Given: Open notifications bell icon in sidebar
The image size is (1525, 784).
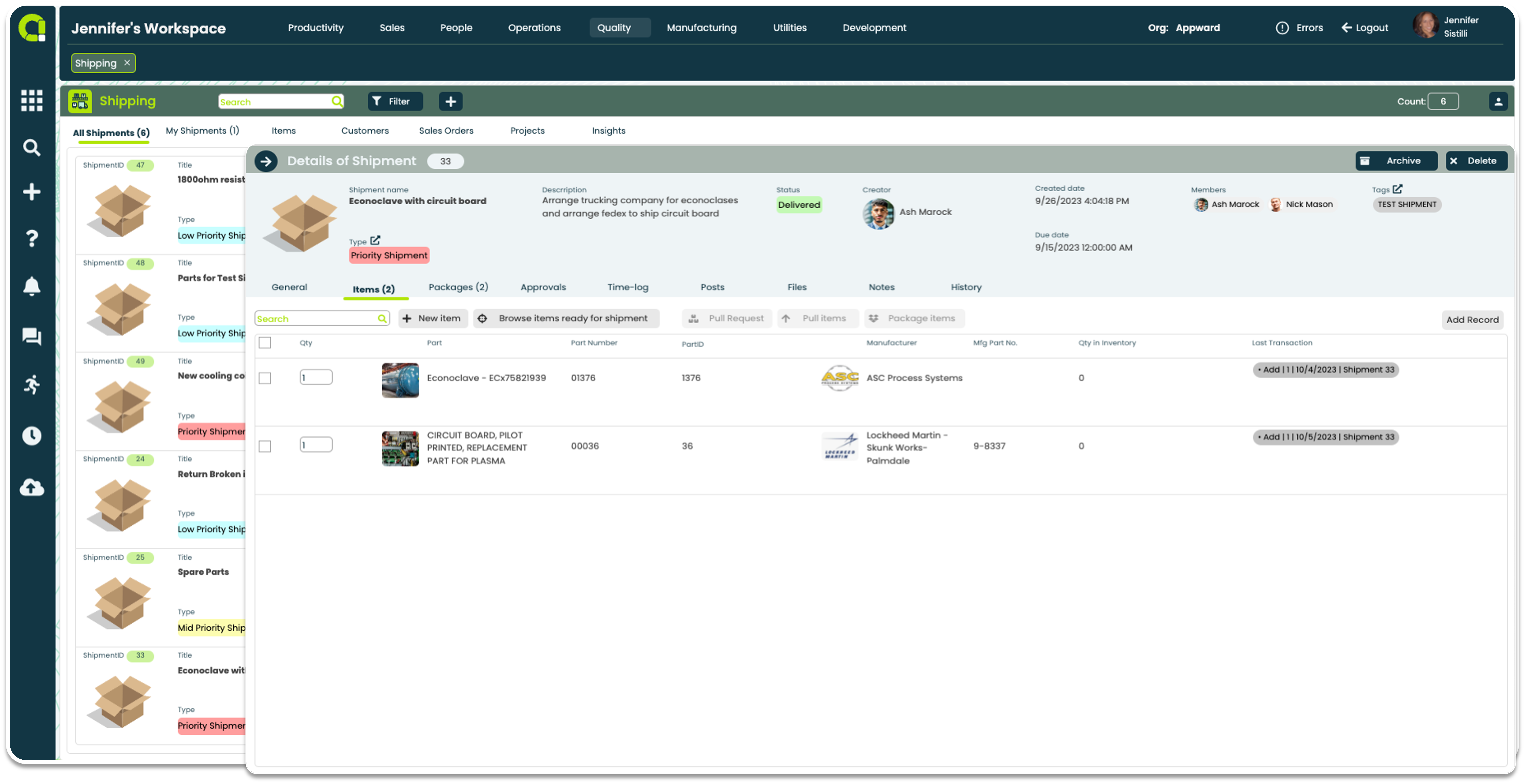Looking at the screenshot, I should 31,286.
